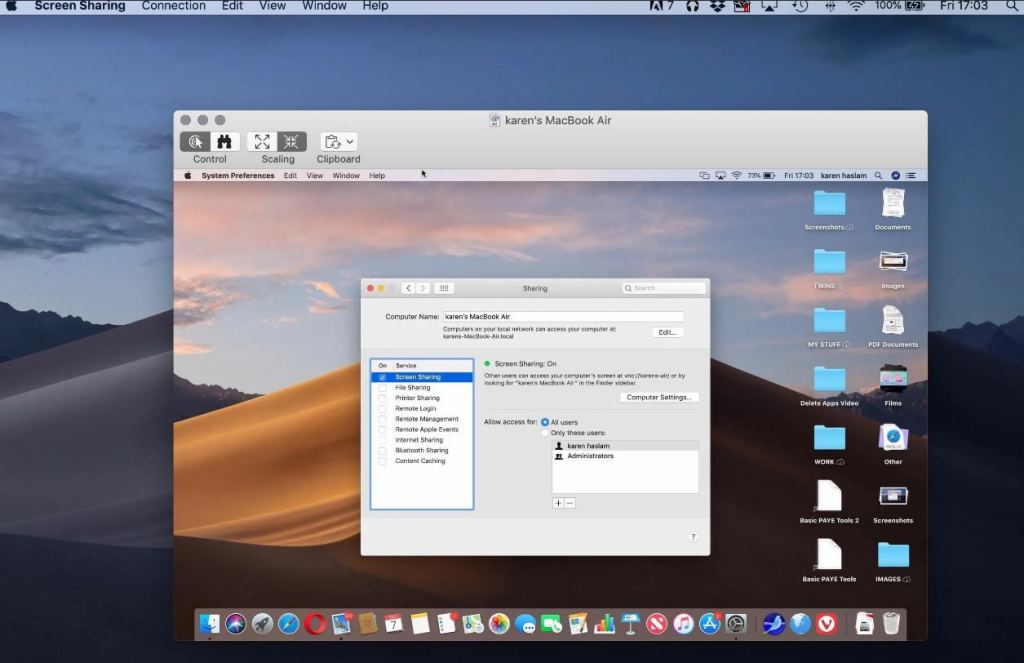Enable the Content Caching checkbox

tap(383, 461)
